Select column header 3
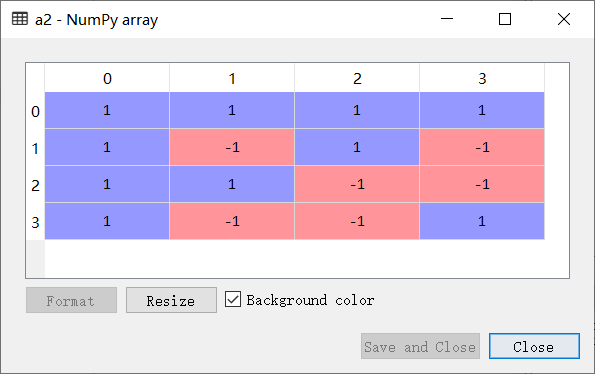595x374 pixels. click(482, 78)
